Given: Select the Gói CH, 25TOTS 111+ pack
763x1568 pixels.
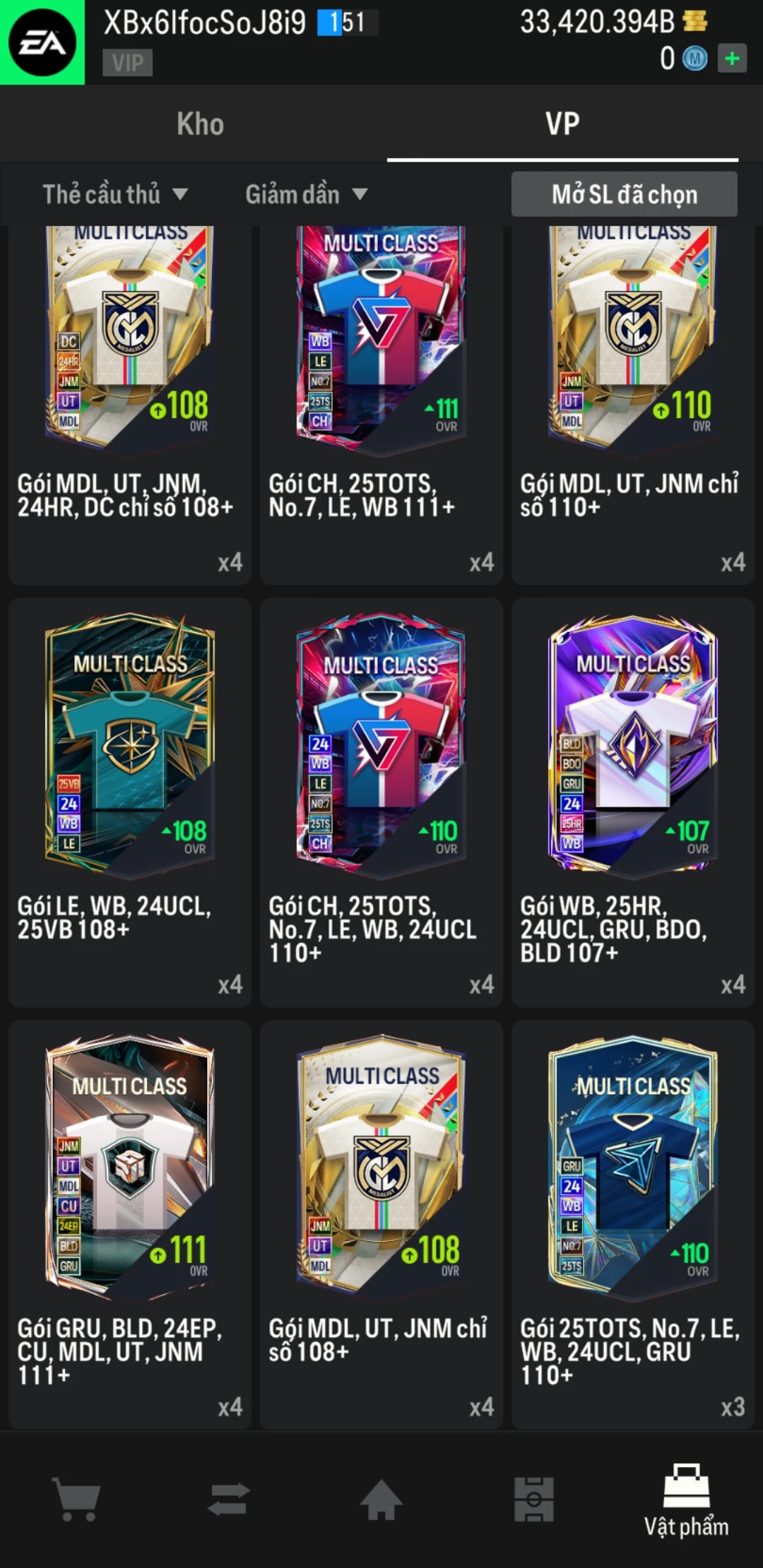Looking at the screenshot, I should coord(381,405).
